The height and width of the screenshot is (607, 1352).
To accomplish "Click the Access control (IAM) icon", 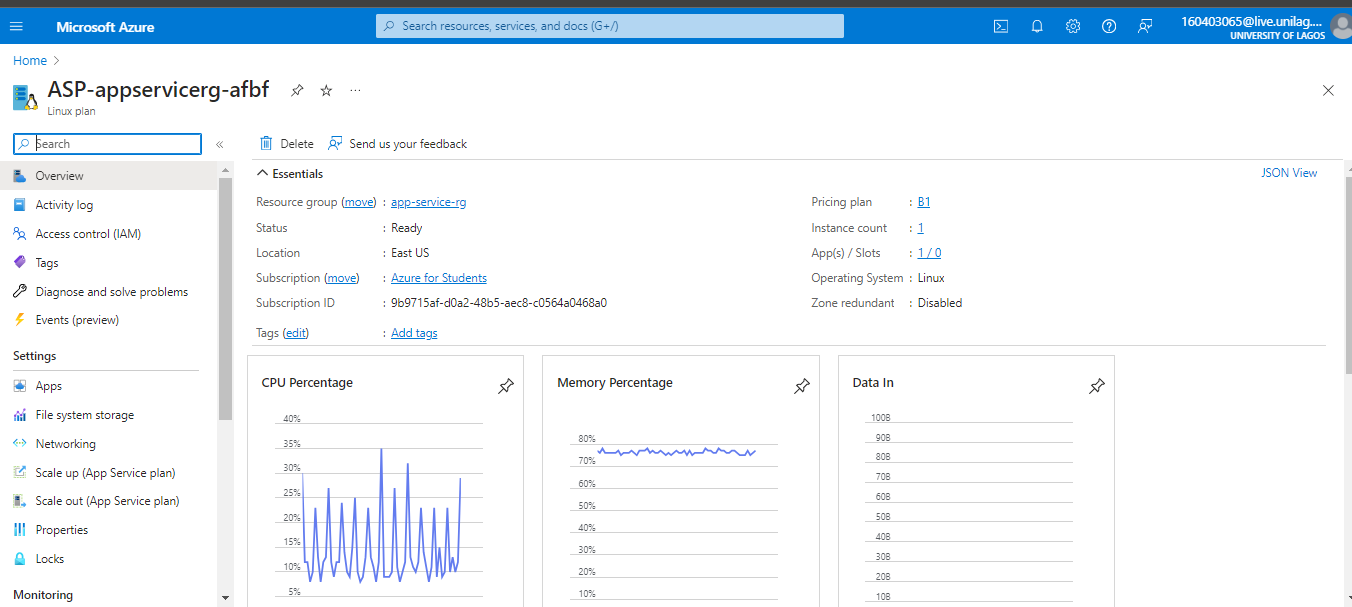I will pyautogui.click(x=19, y=234).
